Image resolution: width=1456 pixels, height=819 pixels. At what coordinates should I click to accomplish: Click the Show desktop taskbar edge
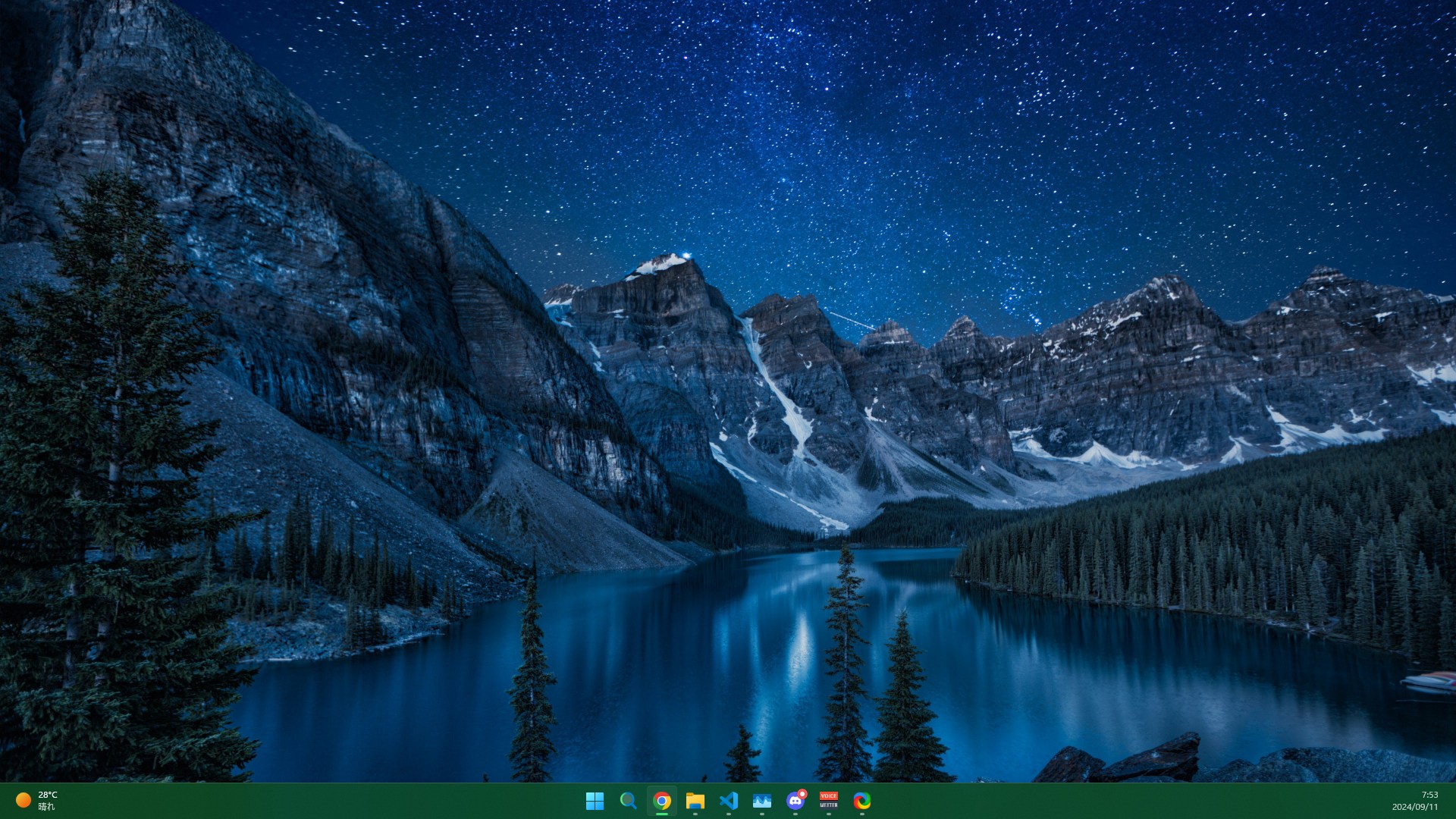(1453, 801)
